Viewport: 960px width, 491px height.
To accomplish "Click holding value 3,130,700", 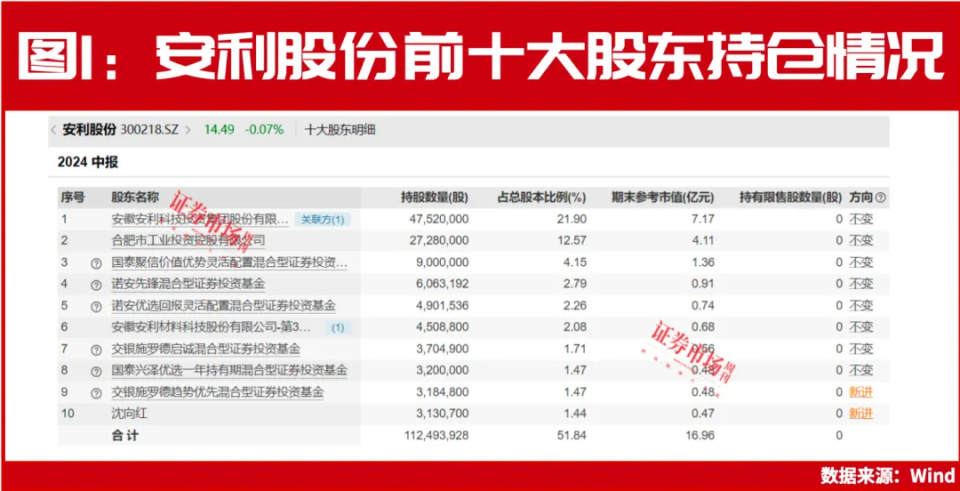I will [444, 414].
